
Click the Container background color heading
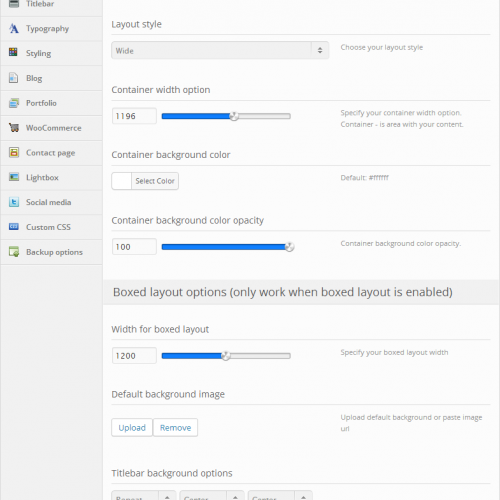[171, 155]
